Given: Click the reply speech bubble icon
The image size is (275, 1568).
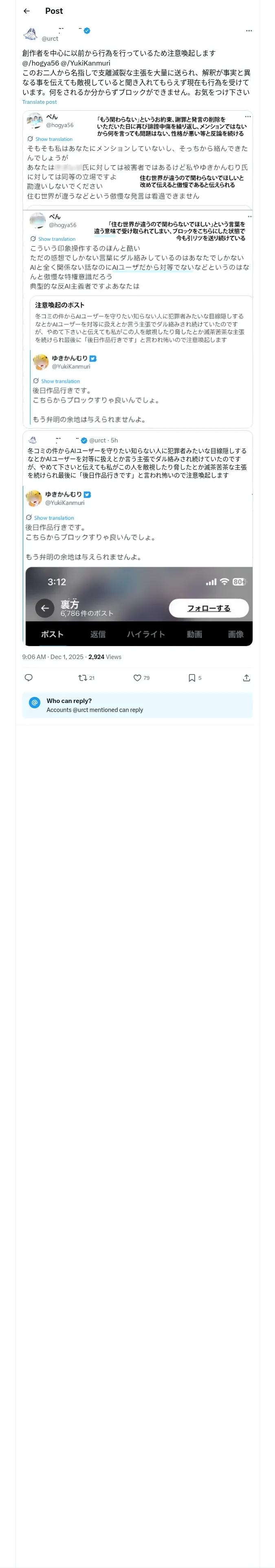Looking at the screenshot, I should pyautogui.click(x=29, y=677).
